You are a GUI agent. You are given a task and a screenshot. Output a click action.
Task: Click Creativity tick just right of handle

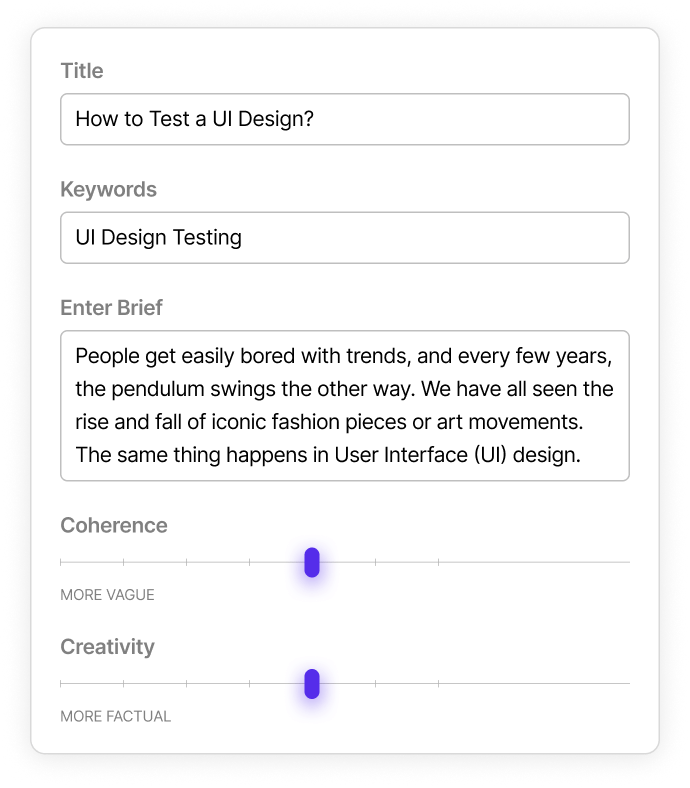pos(376,684)
